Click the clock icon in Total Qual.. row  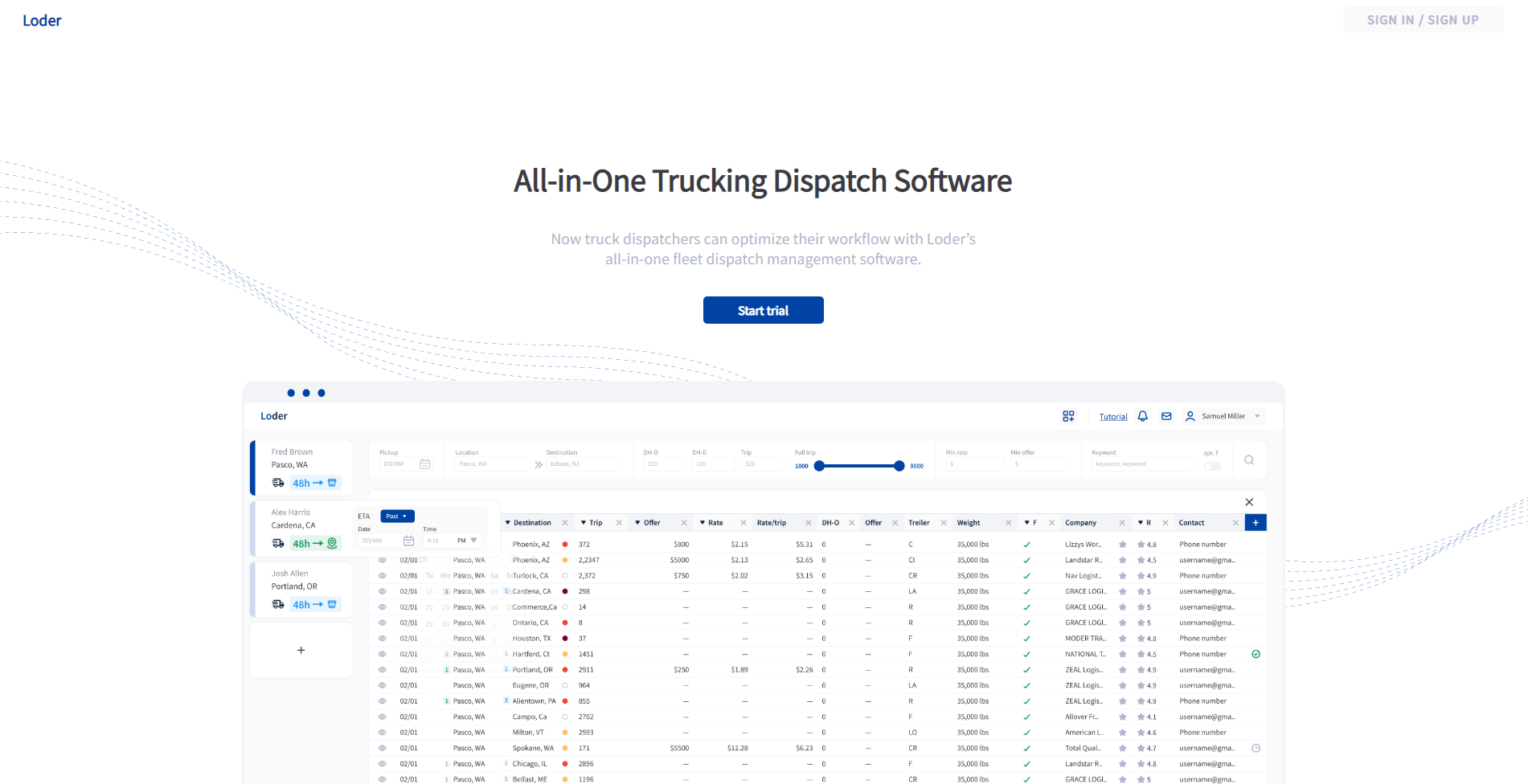[x=1256, y=748]
